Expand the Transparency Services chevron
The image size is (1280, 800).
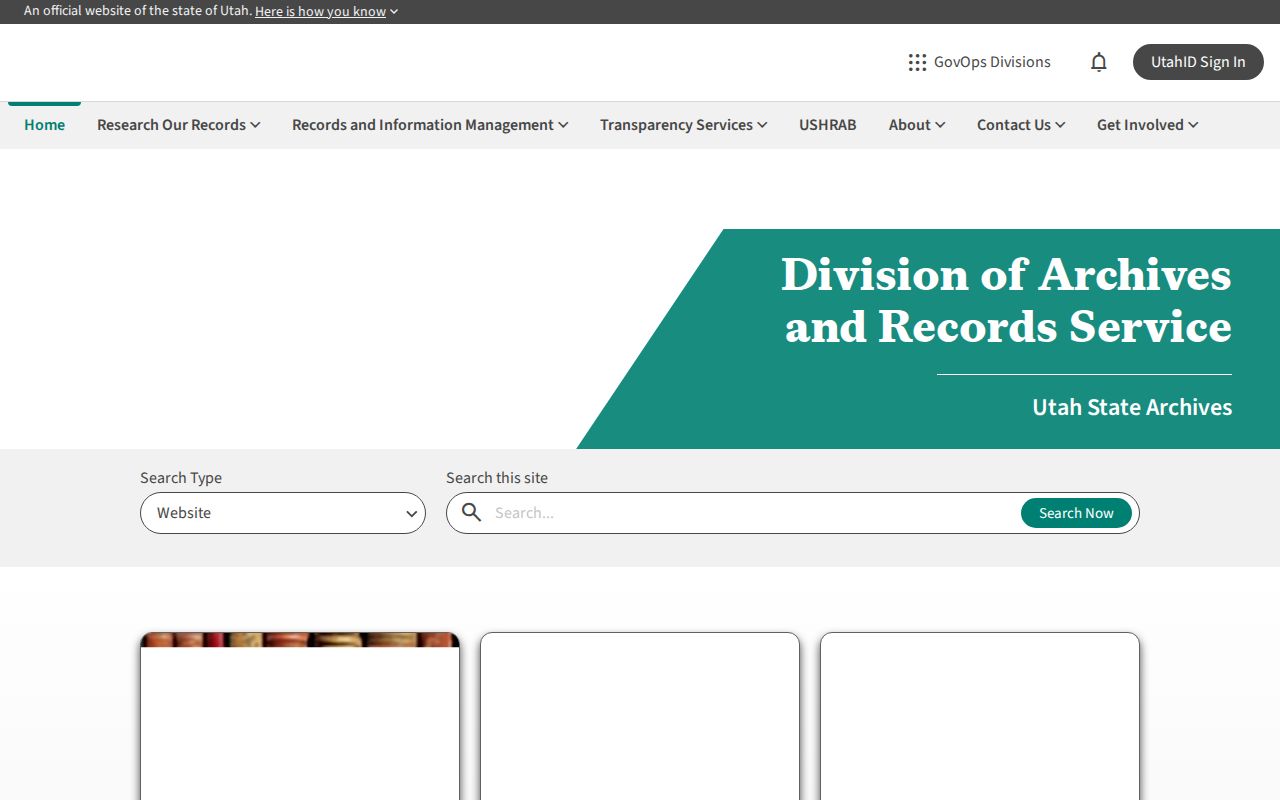762,125
